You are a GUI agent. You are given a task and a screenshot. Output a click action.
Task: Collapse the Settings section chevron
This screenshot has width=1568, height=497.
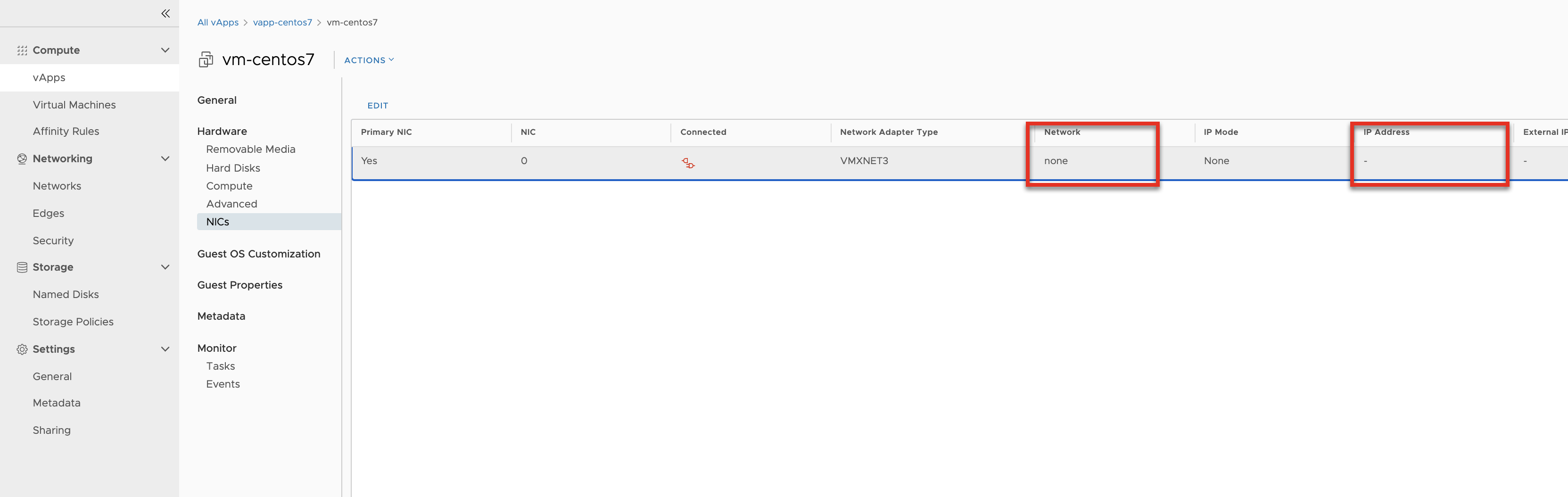(165, 349)
